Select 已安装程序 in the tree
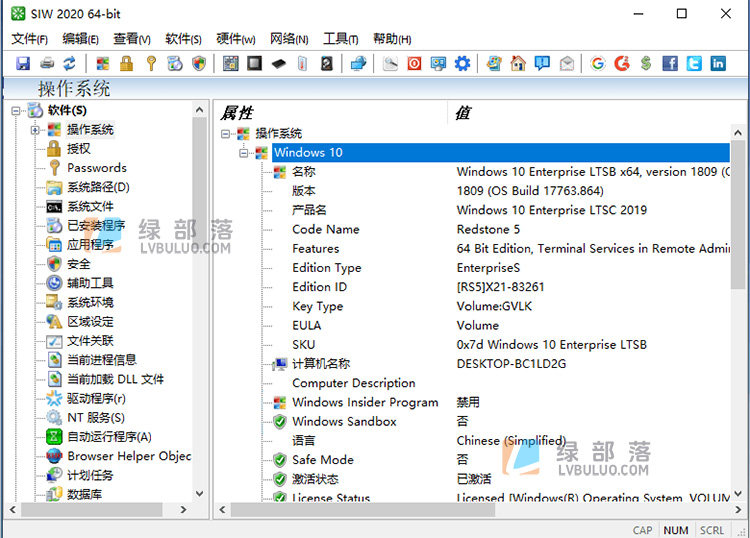Screen dimensions: 750x538 [96, 225]
